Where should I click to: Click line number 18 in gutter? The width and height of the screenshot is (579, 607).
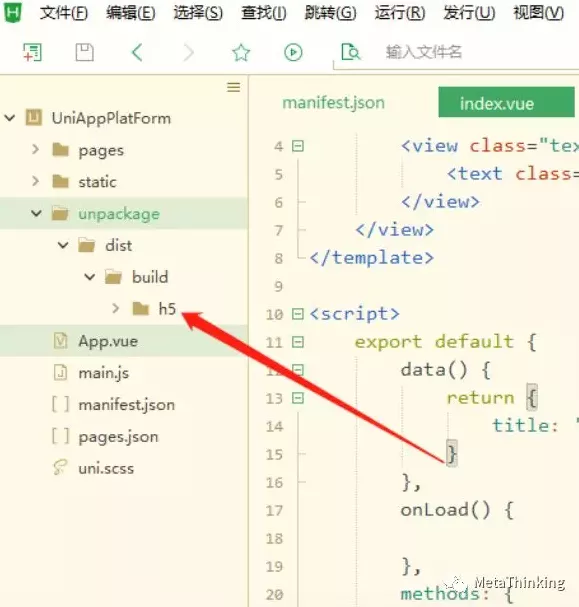pos(274,538)
